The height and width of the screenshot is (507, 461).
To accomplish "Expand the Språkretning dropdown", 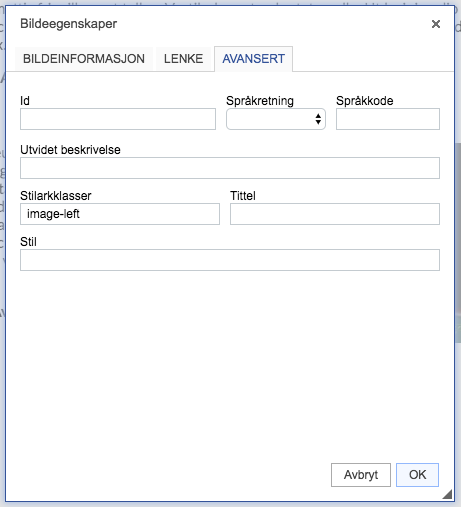I will coord(276,119).
